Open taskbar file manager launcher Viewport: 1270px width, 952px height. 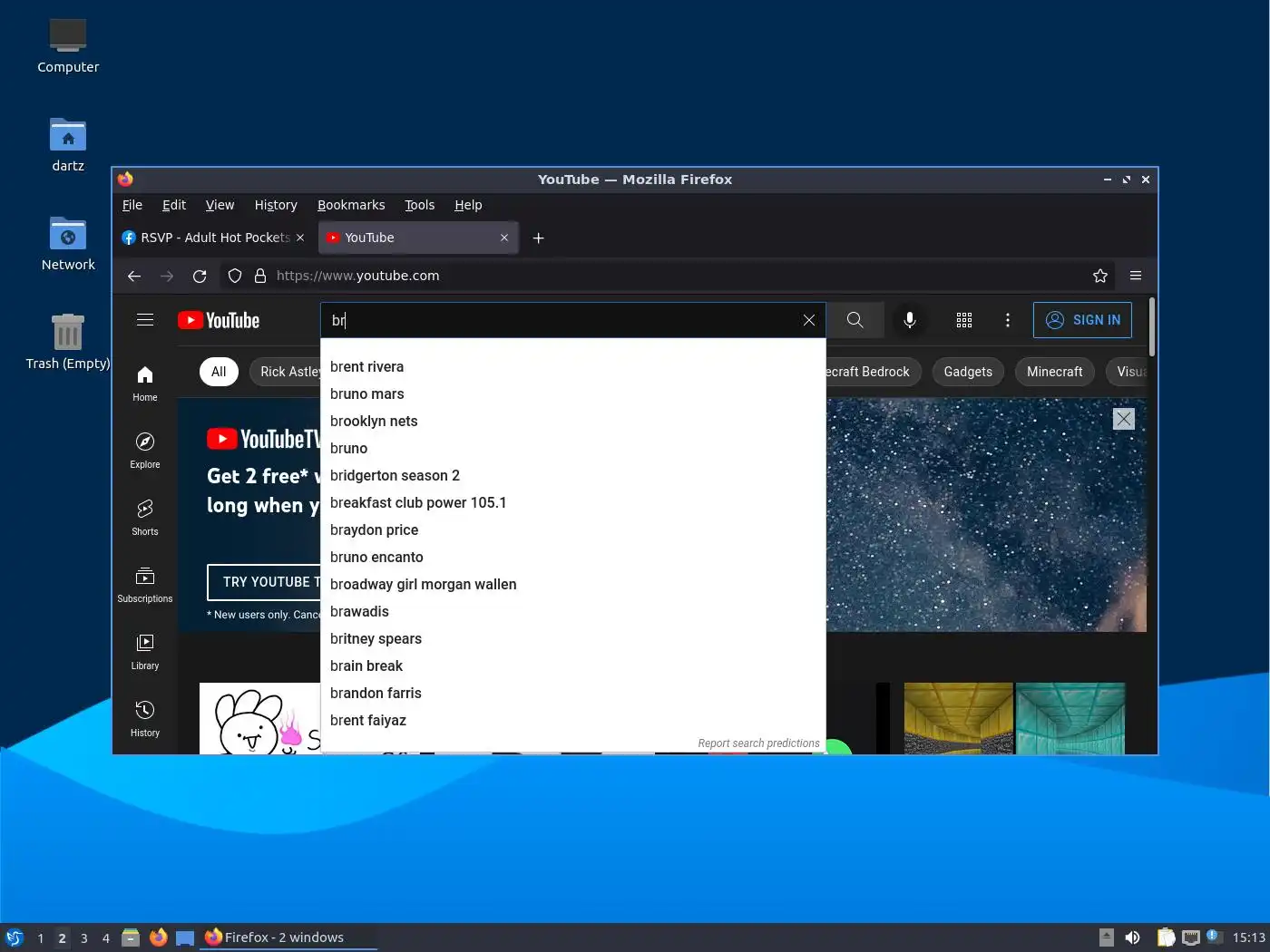point(131,937)
